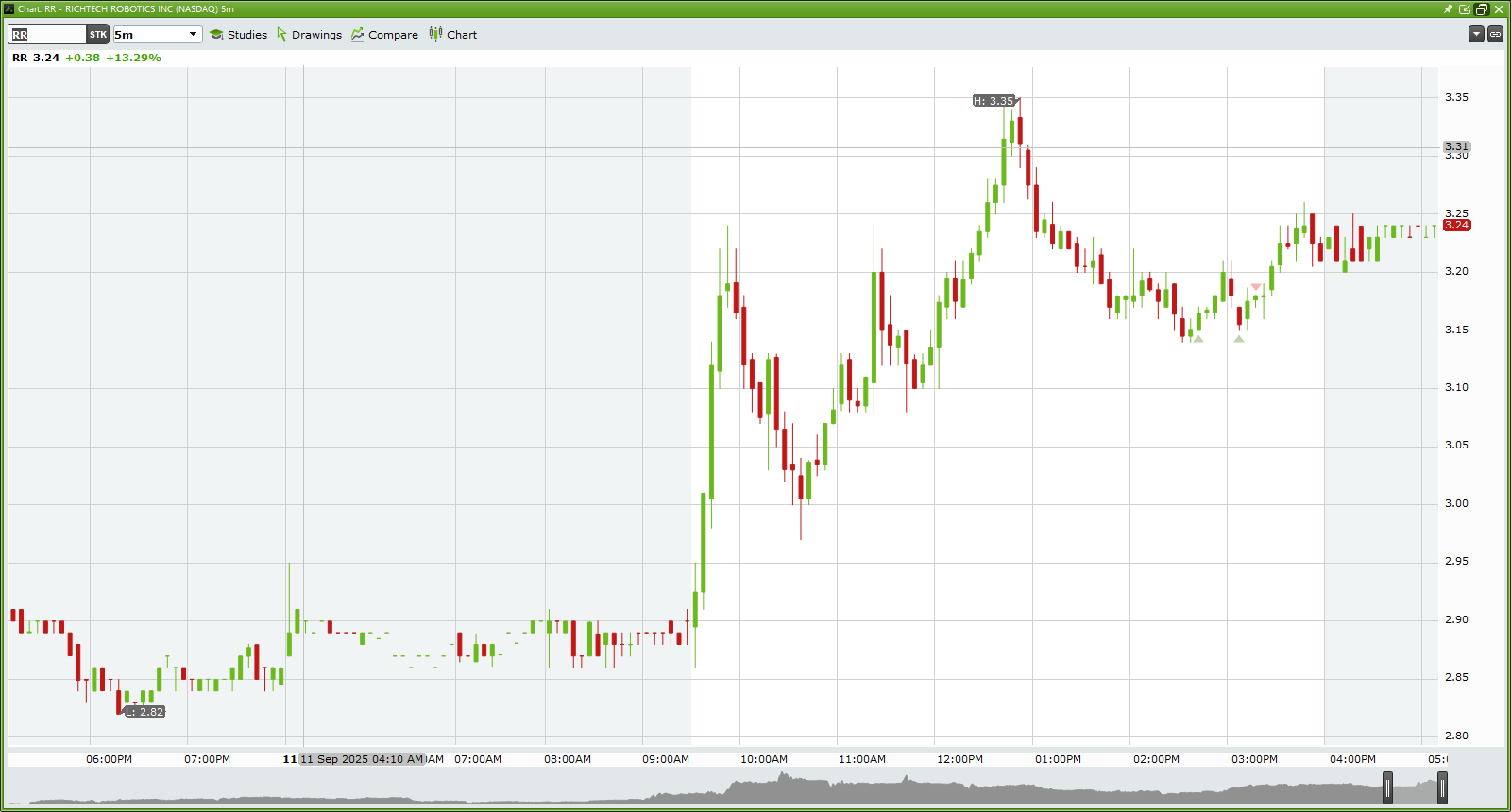Open the Studies menu

[246, 35]
